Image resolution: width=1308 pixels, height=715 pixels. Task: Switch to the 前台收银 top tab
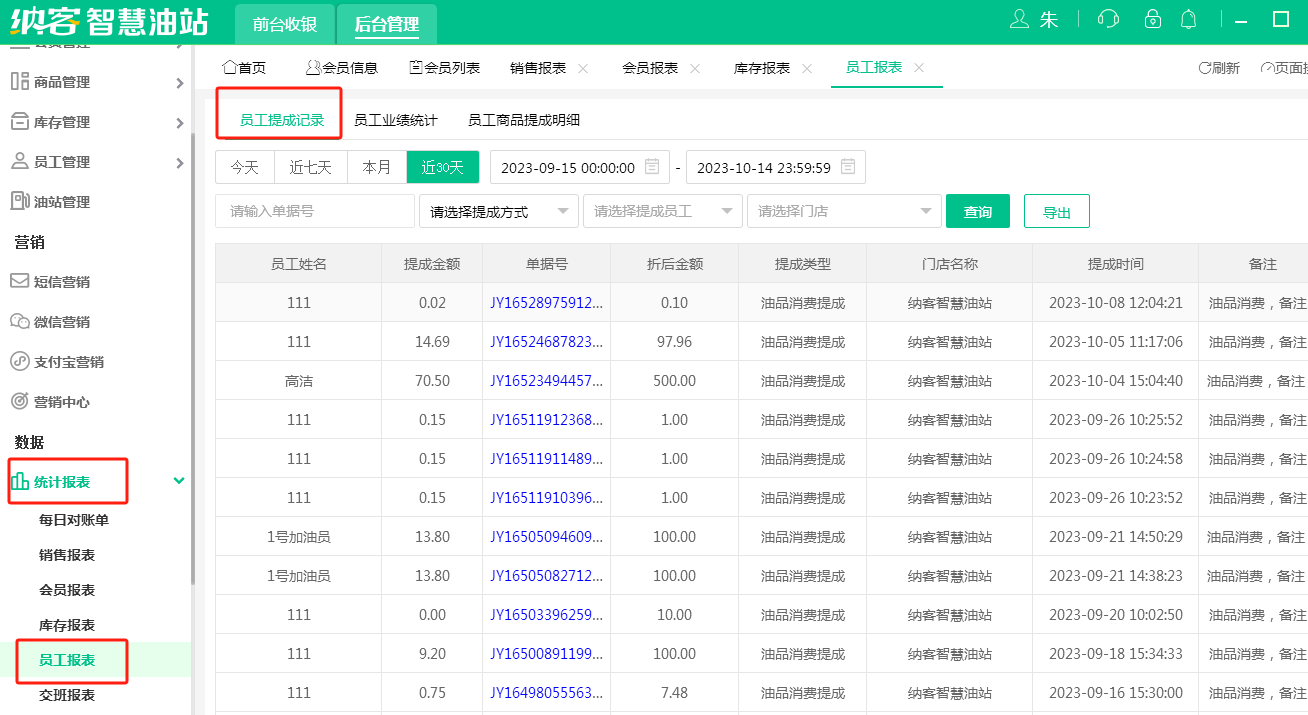pos(284,25)
